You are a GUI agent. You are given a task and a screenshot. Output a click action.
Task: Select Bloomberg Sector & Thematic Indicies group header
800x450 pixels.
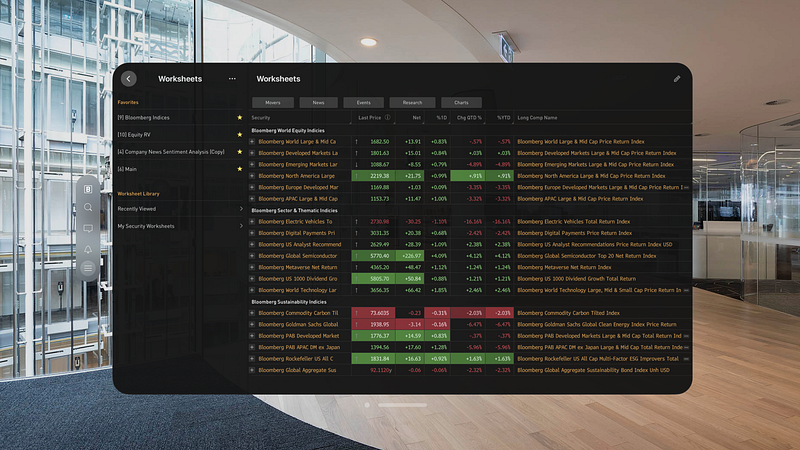pos(294,210)
